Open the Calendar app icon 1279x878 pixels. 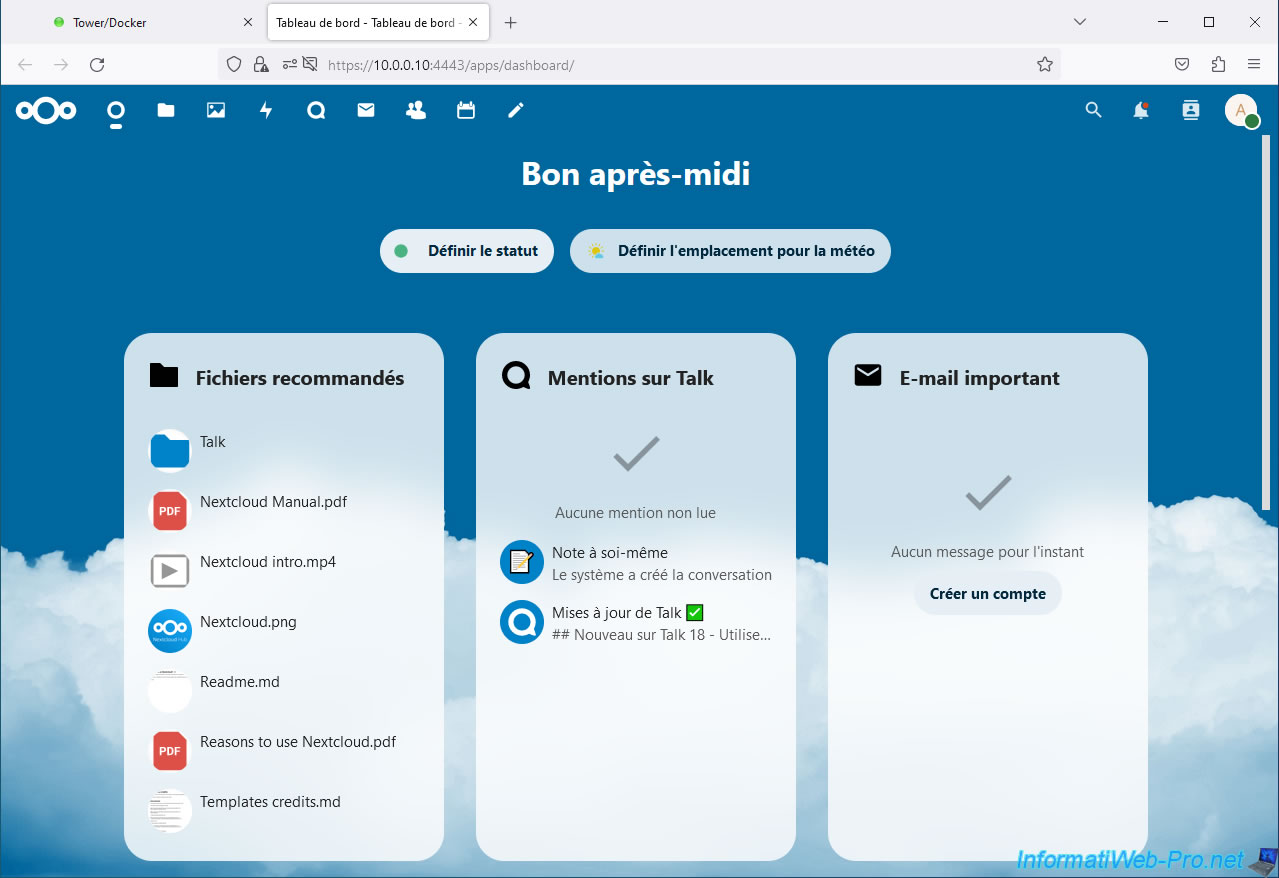466,110
